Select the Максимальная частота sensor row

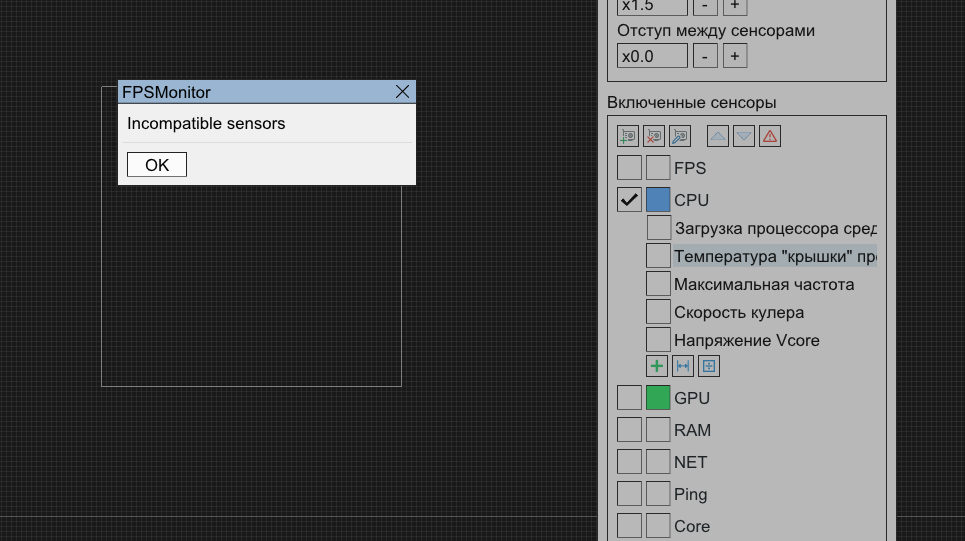coord(764,284)
